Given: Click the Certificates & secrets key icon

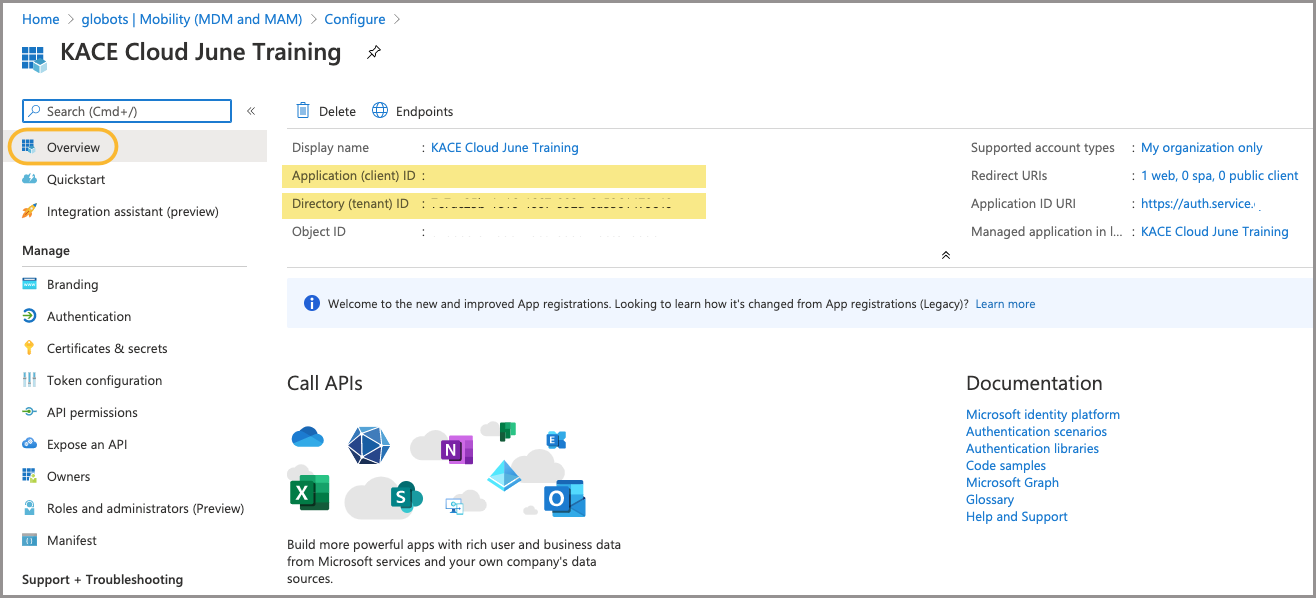Looking at the screenshot, I should tap(28, 348).
